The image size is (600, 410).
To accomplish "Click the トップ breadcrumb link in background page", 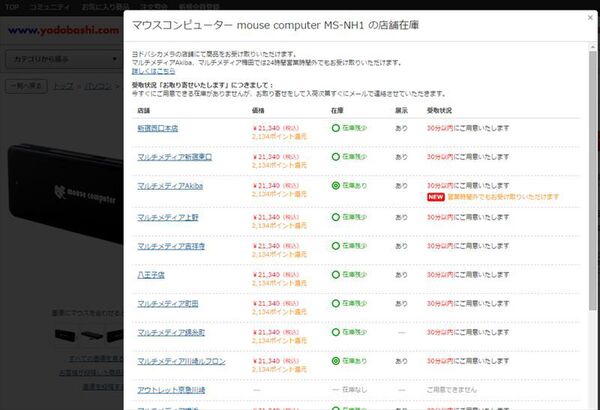I will (x=63, y=87).
